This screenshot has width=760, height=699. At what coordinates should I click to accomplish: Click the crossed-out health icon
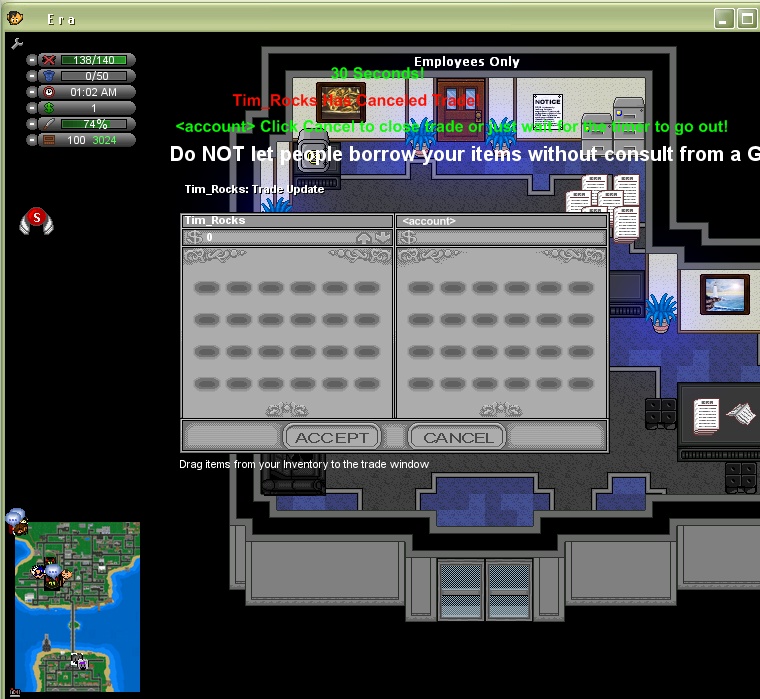click(x=49, y=60)
